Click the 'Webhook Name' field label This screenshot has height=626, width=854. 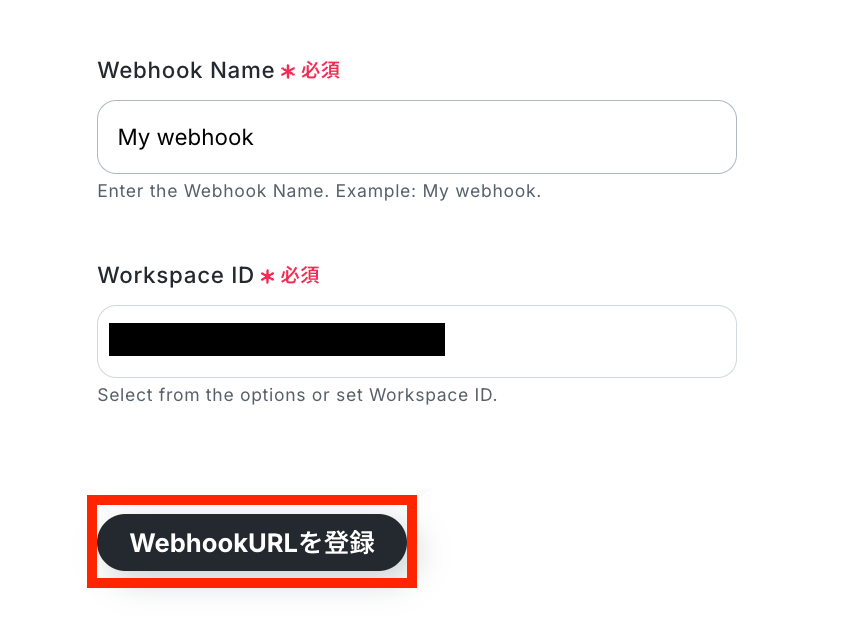[186, 70]
